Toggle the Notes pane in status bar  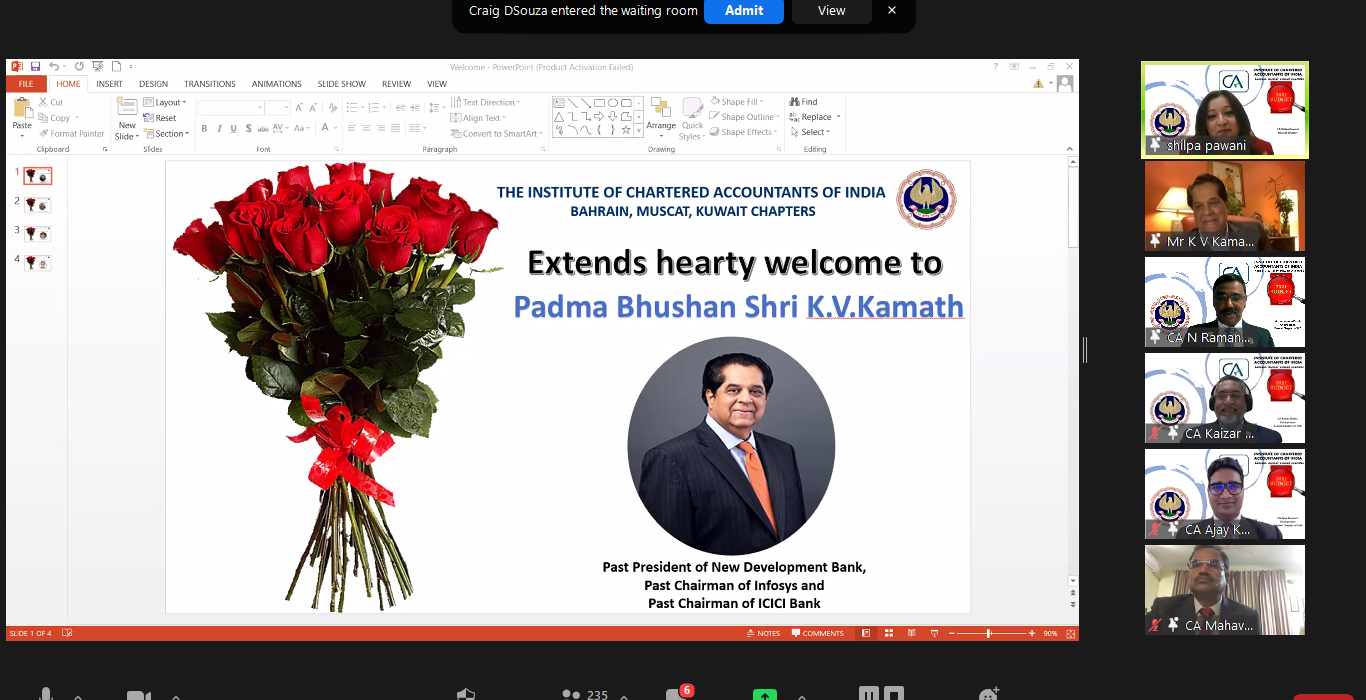(x=763, y=633)
